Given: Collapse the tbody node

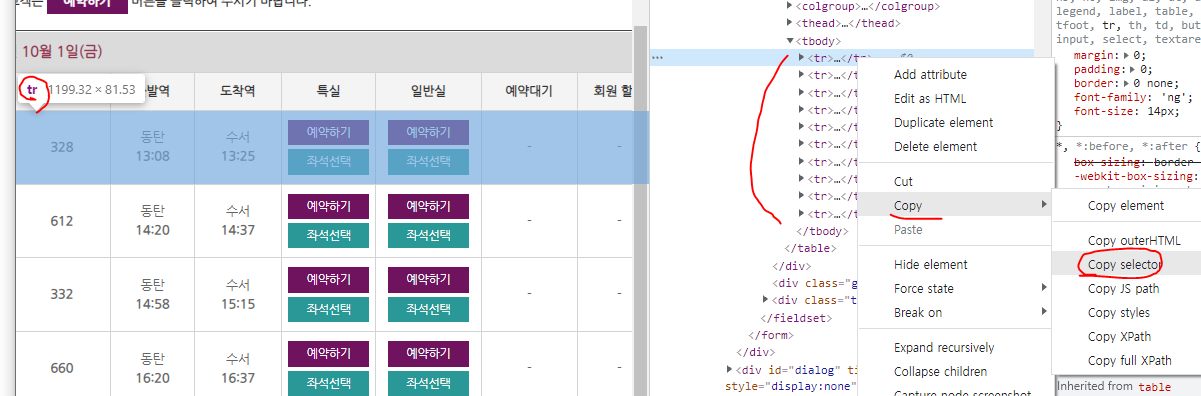Looking at the screenshot, I should coord(791,41).
